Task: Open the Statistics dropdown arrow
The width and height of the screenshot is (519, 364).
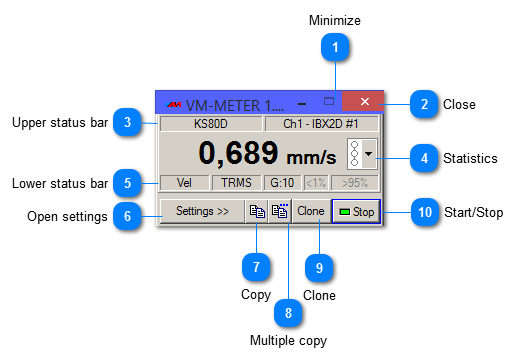Action: tap(369, 154)
